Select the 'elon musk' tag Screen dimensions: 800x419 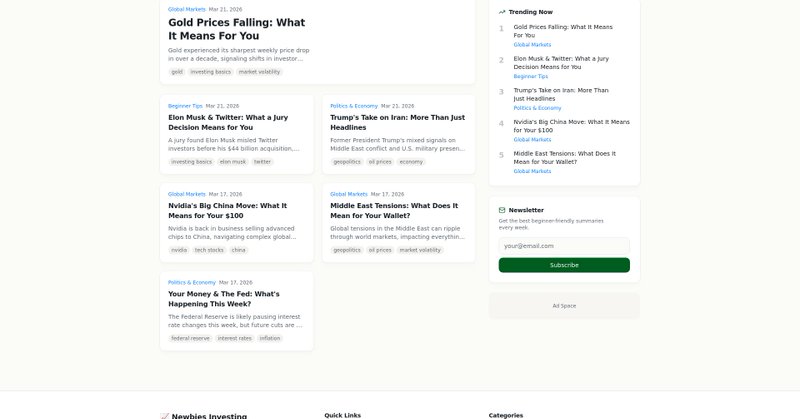click(232, 161)
